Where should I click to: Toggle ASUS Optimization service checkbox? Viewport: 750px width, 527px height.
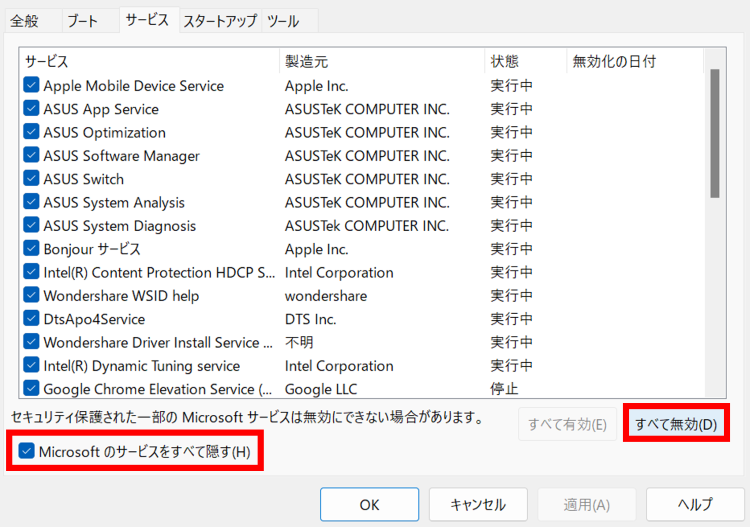pyautogui.click(x=31, y=132)
